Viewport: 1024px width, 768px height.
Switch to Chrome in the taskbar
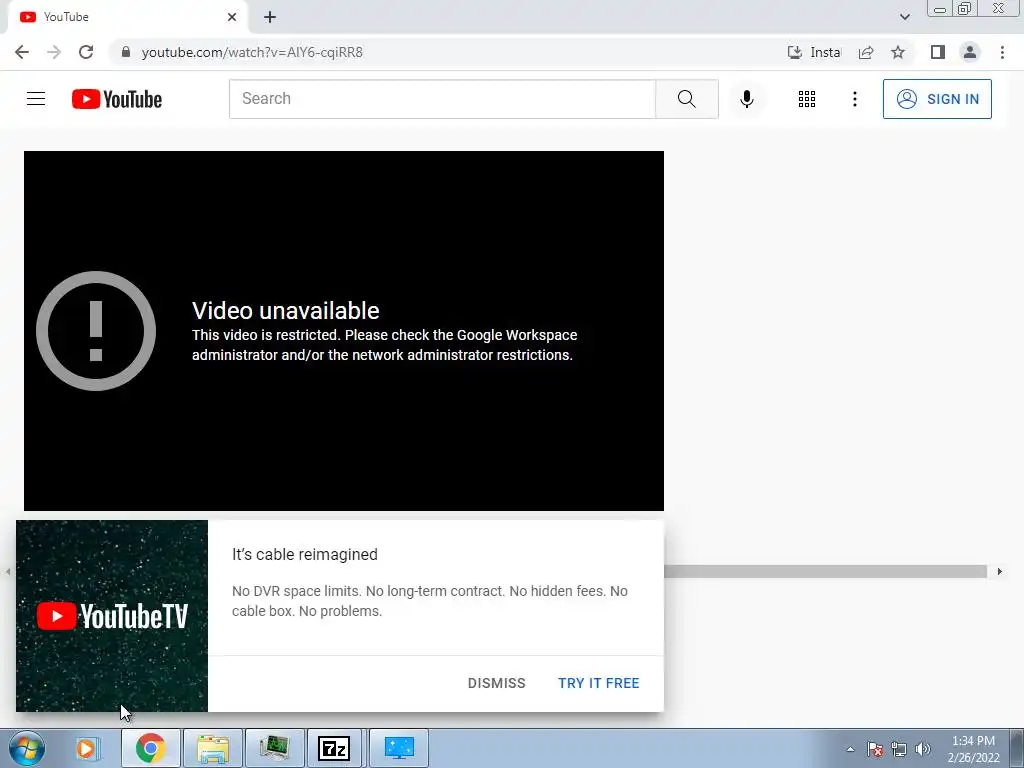pyautogui.click(x=150, y=748)
